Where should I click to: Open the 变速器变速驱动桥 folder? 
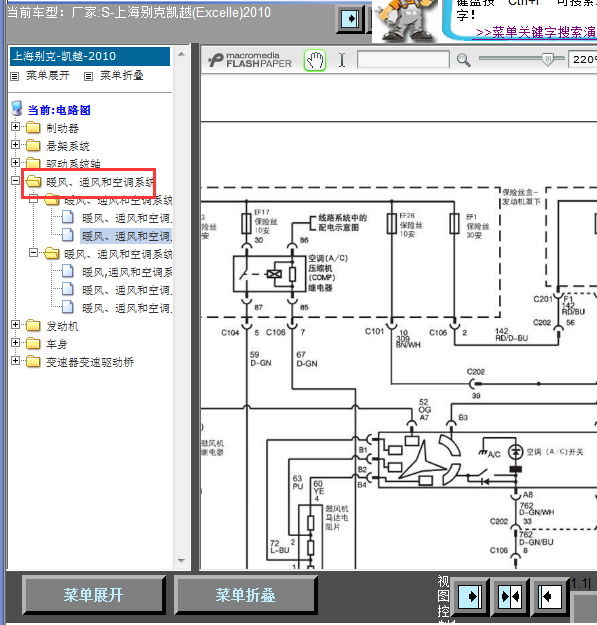pyautogui.click(x=90, y=362)
